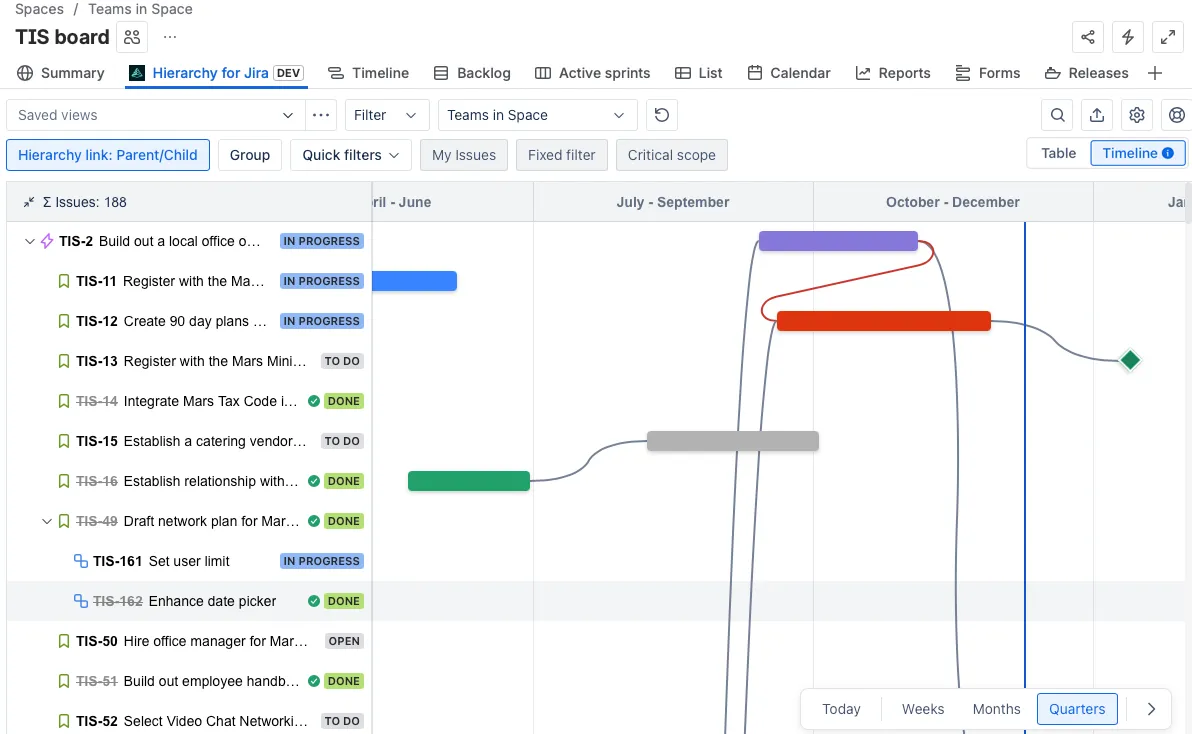The width and height of the screenshot is (1192, 734).
Task: Click the done checkmark icon on TIS-14
Action: [313, 401]
